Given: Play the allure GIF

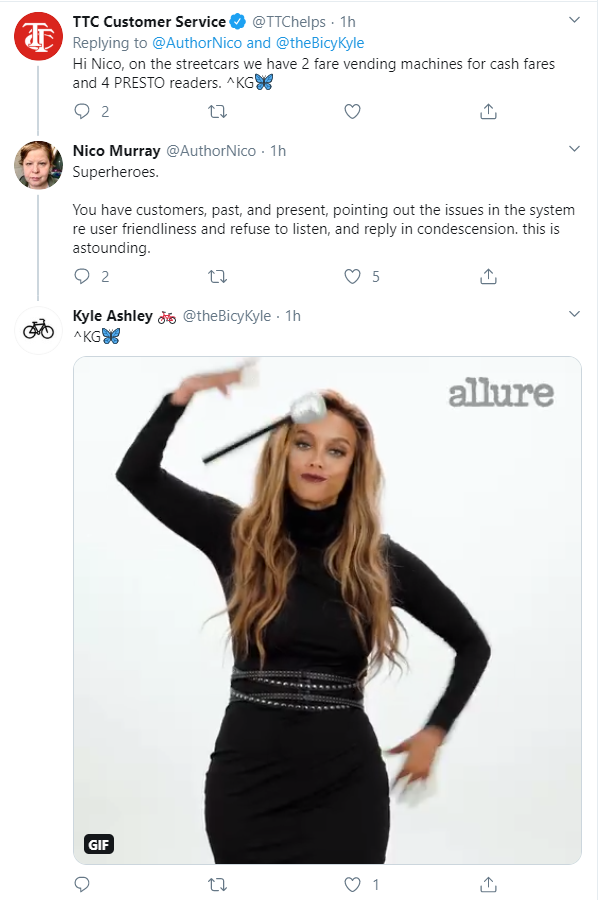Looking at the screenshot, I should [327, 610].
